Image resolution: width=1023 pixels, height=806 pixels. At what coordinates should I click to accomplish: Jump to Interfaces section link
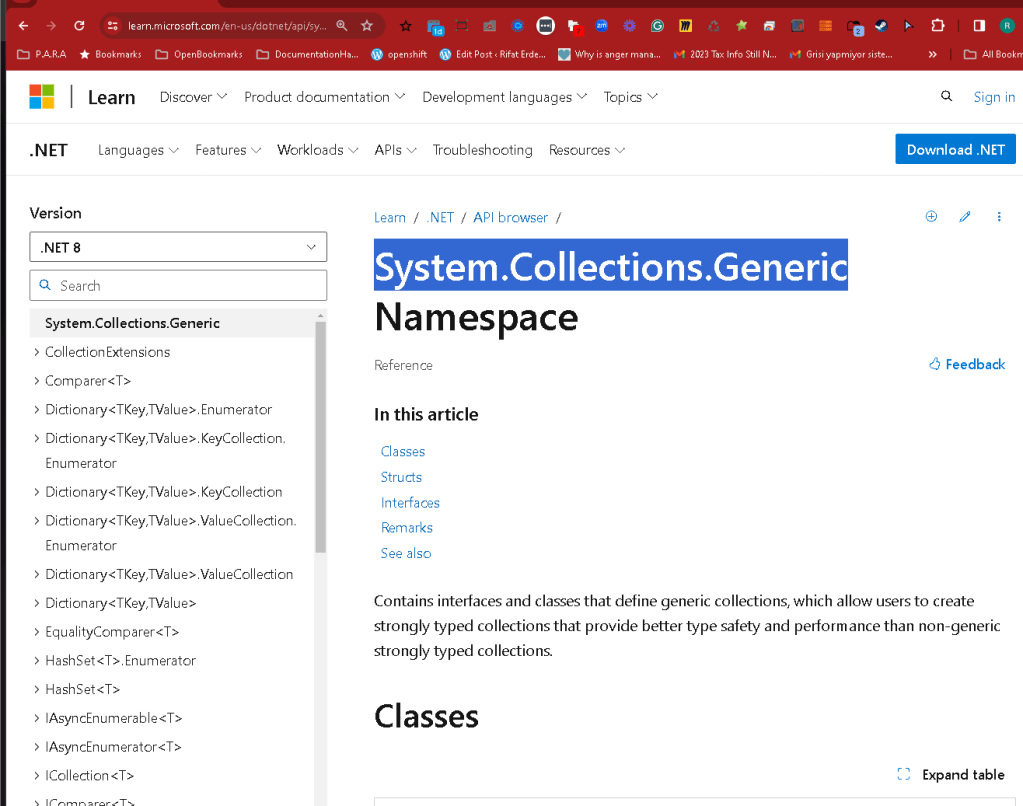410,502
